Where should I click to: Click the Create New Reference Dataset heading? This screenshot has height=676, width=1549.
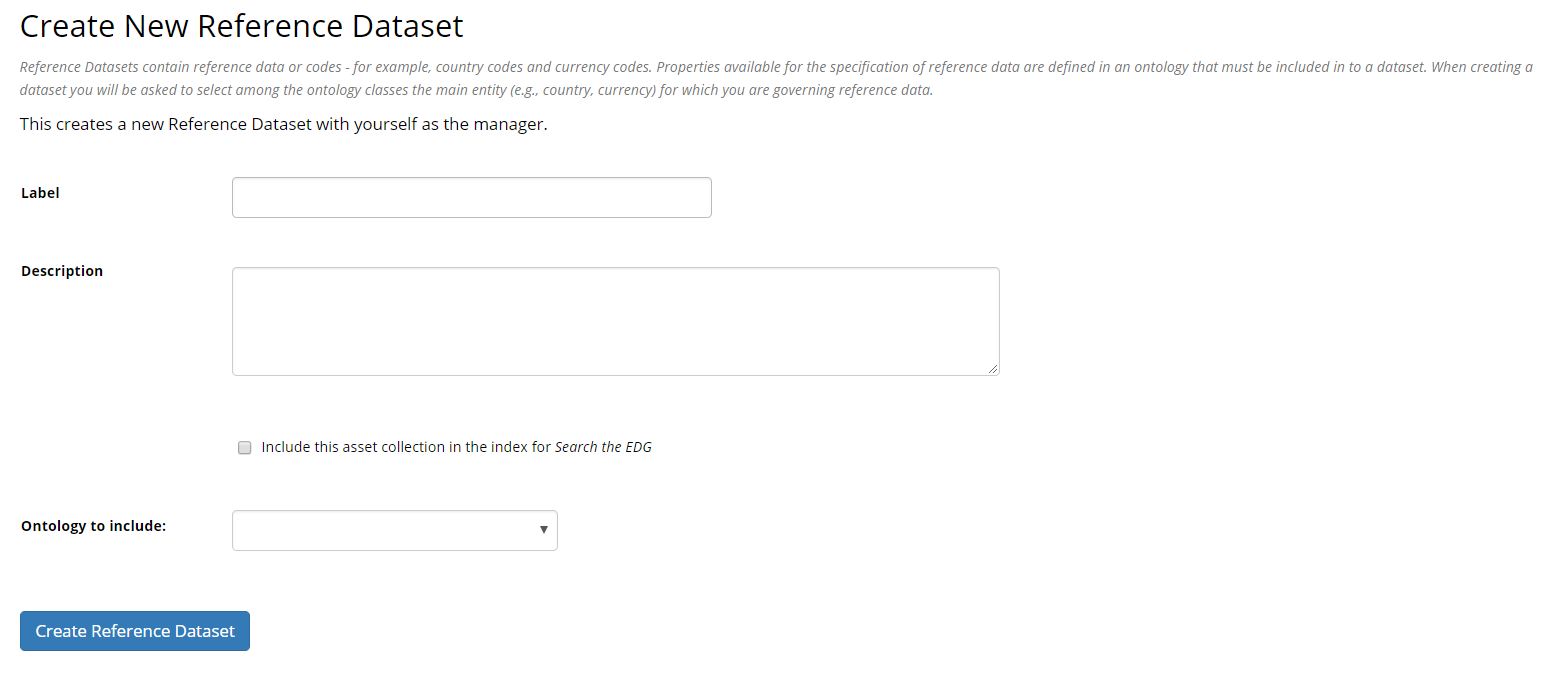pos(240,25)
